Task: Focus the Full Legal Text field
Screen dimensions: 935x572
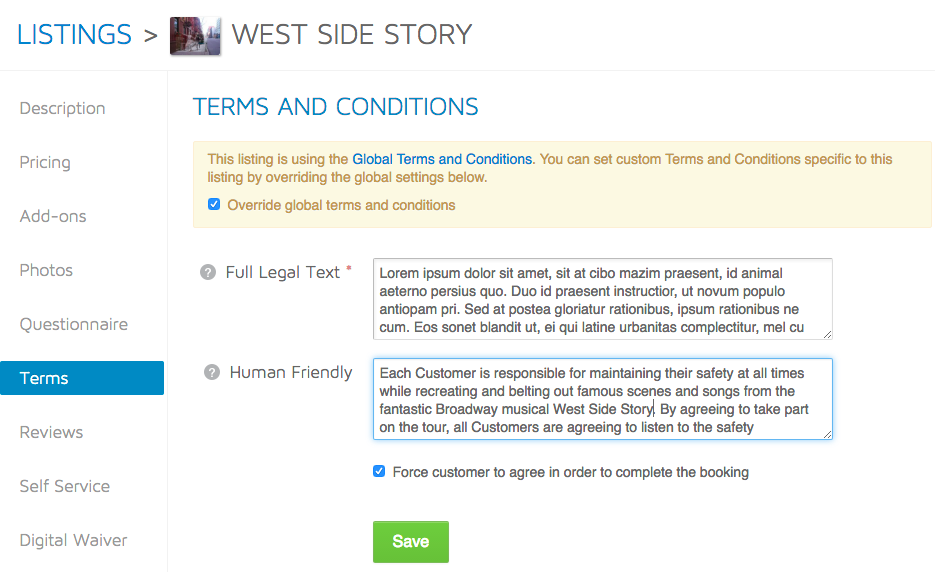Action: point(603,299)
